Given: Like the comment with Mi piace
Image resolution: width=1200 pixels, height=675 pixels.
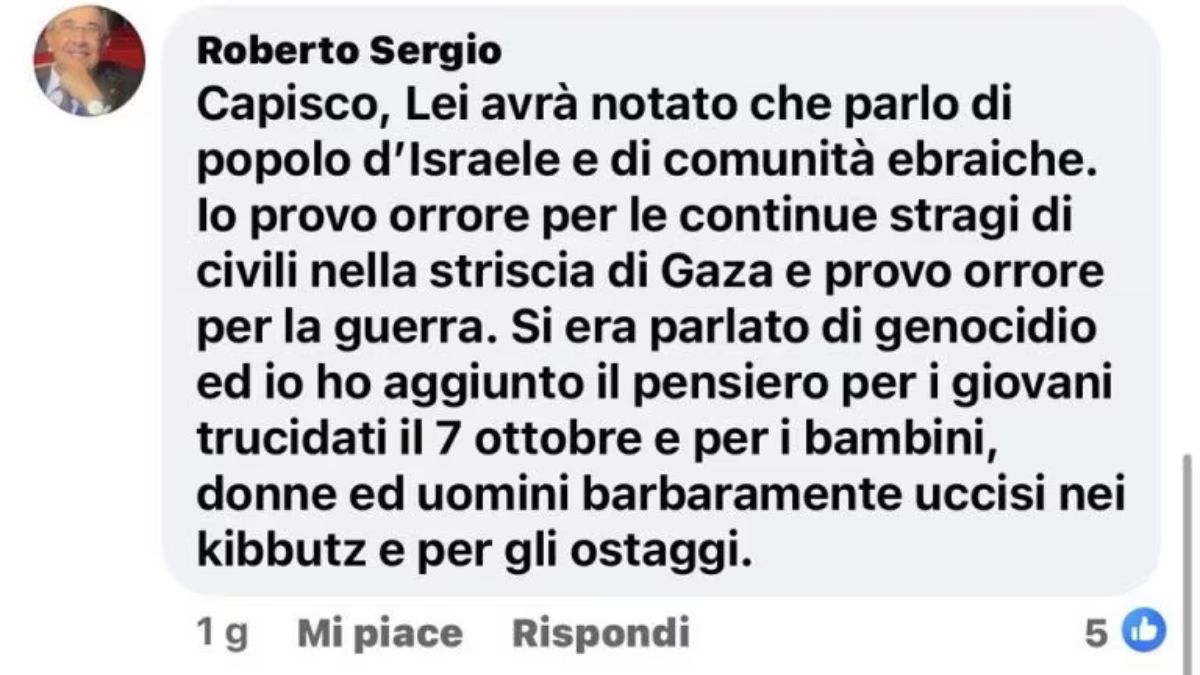Looking at the screenshot, I should tap(380, 632).
